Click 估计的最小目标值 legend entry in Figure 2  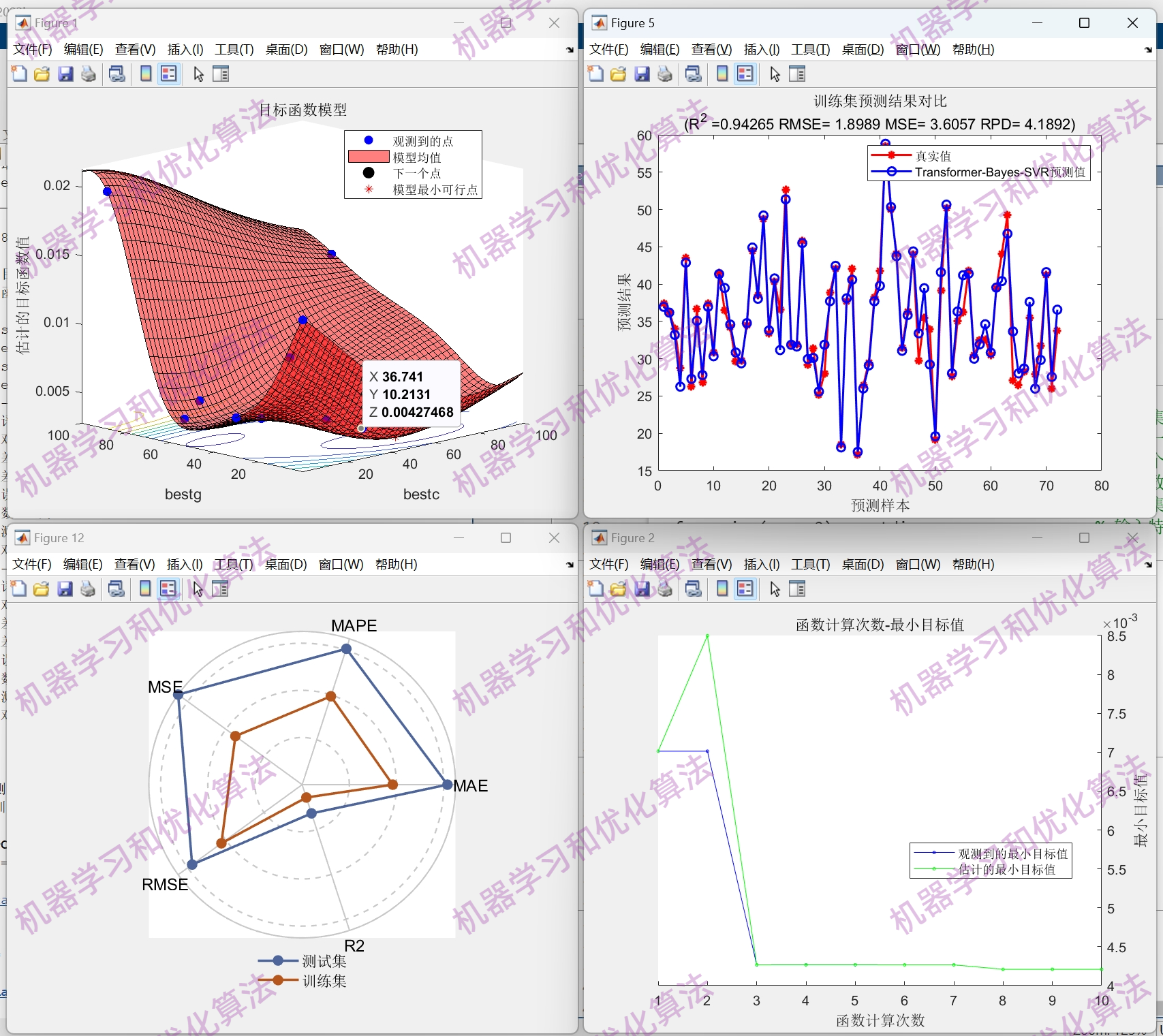click(984, 869)
